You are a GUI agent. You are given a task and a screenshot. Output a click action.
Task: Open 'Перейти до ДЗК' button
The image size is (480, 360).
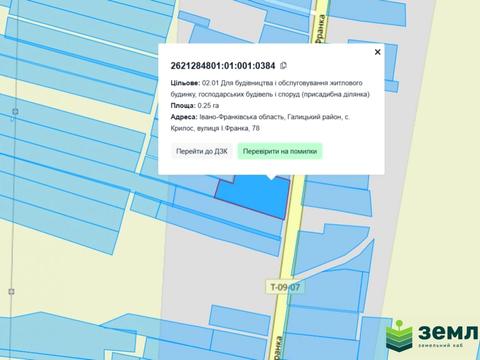tap(202, 151)
